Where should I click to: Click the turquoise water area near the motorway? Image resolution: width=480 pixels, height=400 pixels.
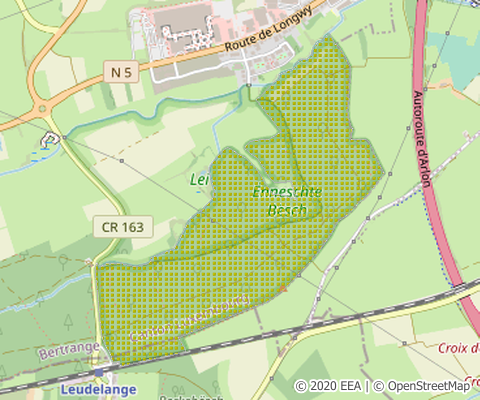point(455,57)
